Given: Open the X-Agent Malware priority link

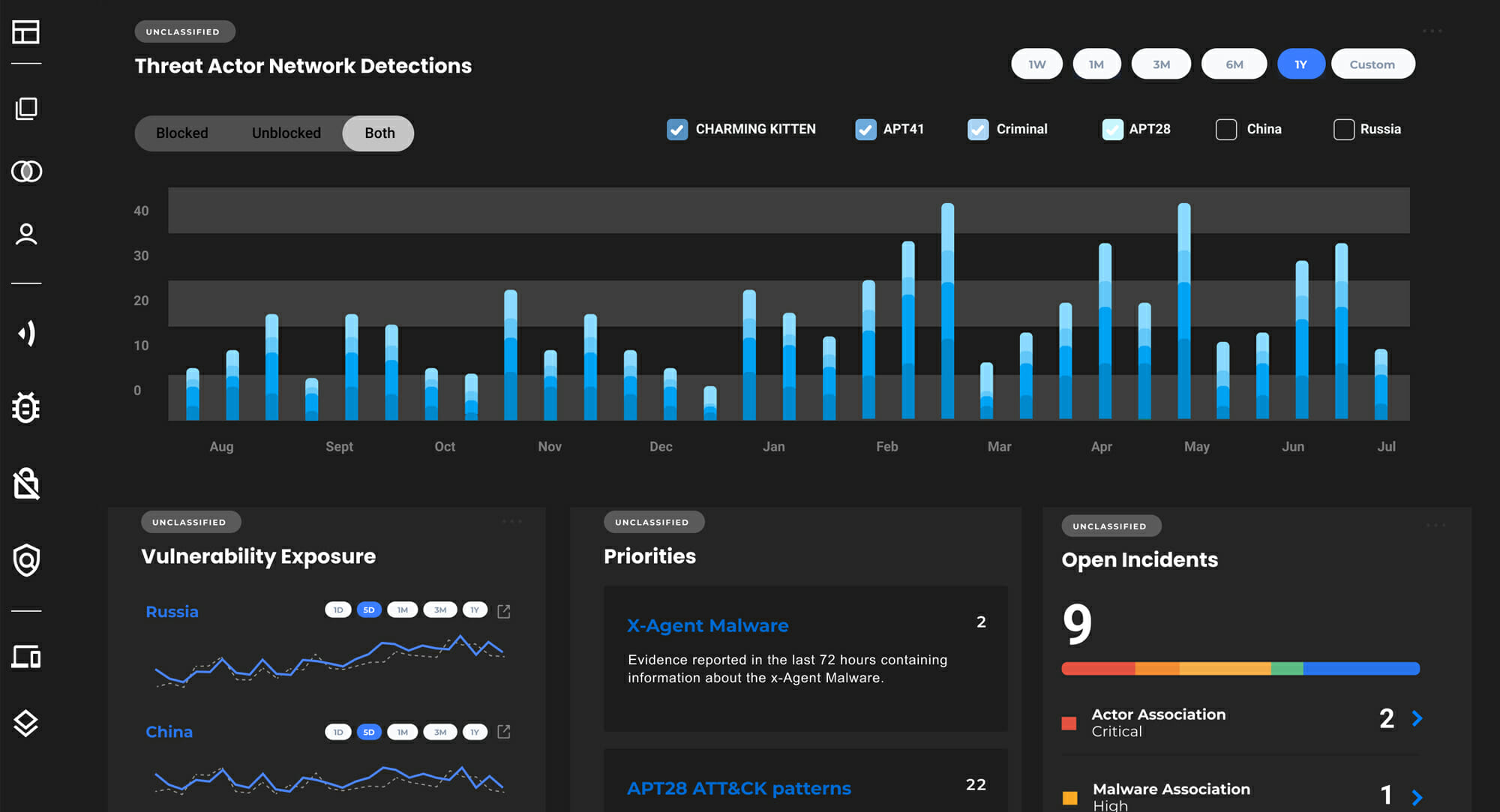Looking at the screenshot, I should coord(707,625).
